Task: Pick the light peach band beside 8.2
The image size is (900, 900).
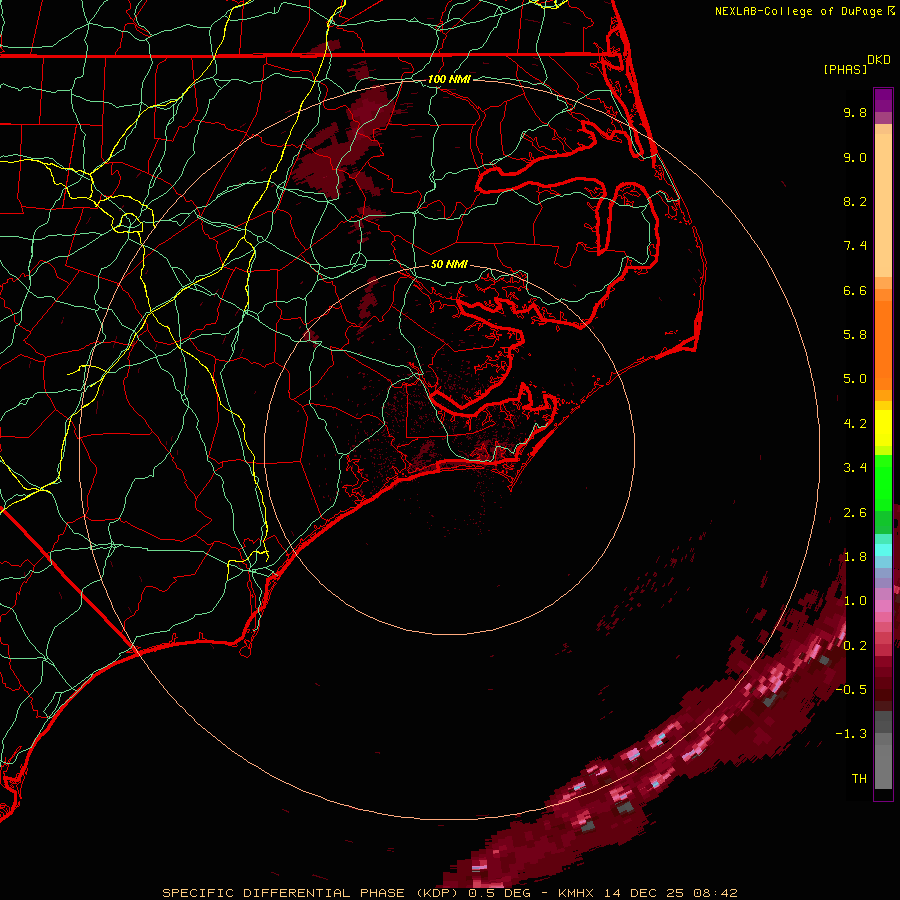Action: [x=883, y=205]
